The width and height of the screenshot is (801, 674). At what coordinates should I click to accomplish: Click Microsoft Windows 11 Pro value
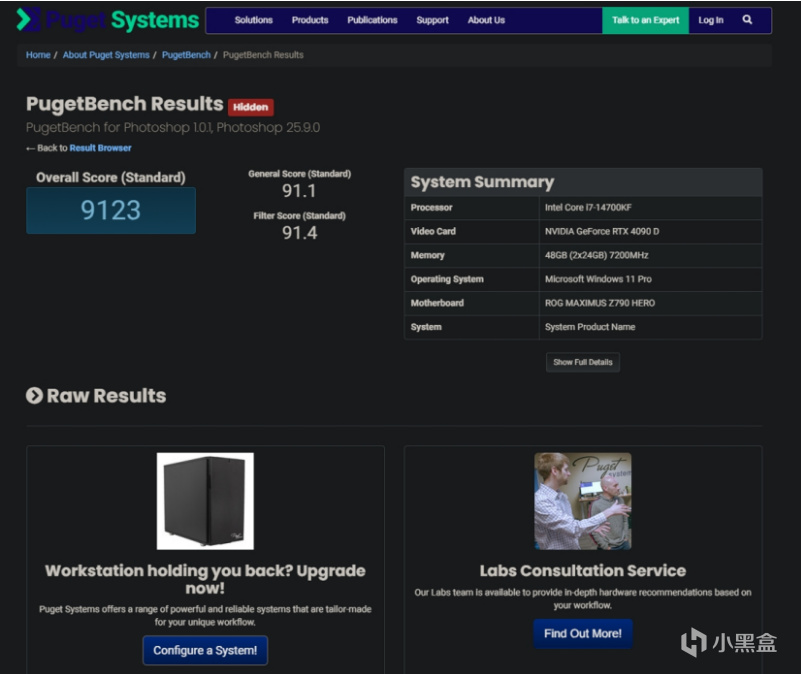[598, 279]
